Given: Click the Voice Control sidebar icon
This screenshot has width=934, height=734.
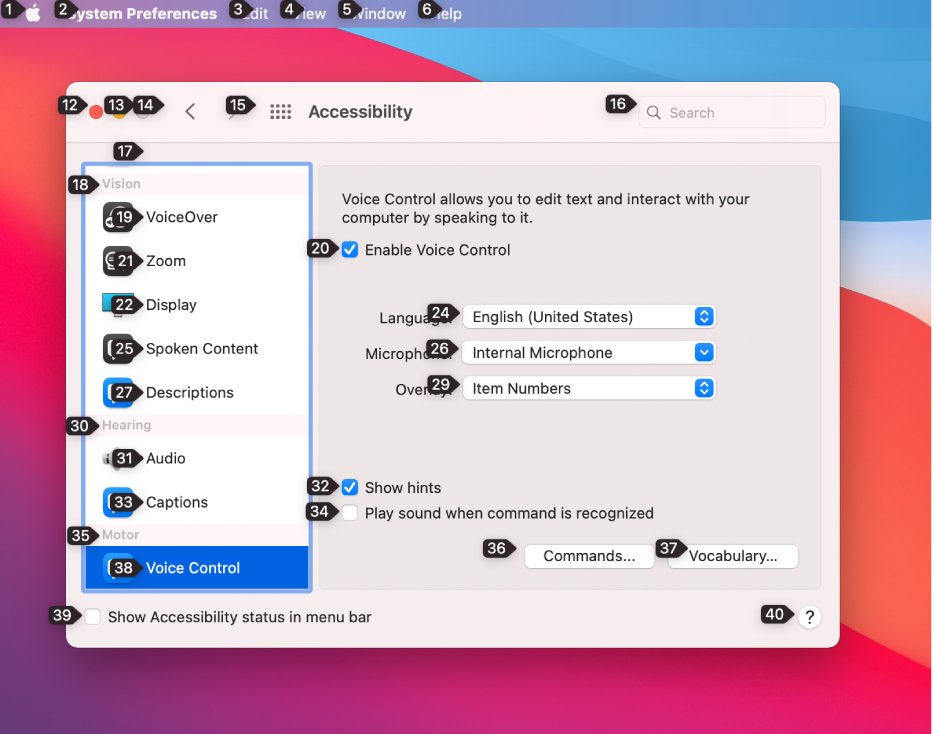Looking at the screenshot, I should click(x=117, y=568).
